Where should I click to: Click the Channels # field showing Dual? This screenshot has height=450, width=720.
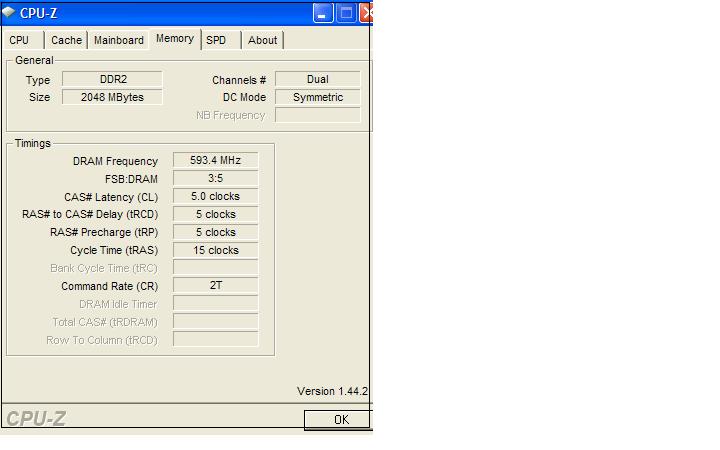tap(318, 79)
